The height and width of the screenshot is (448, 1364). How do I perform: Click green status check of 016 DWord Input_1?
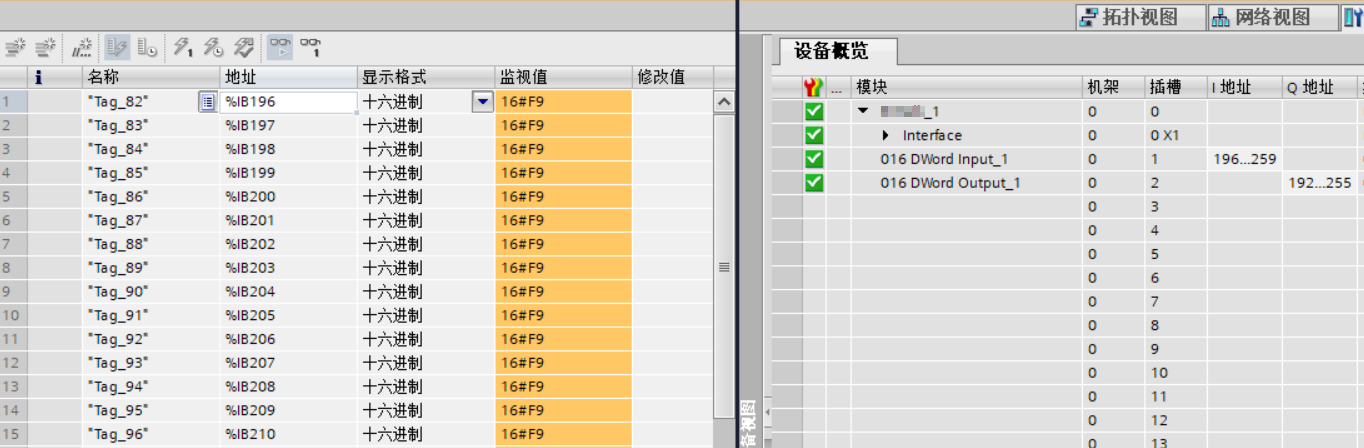tap(814, 159)
